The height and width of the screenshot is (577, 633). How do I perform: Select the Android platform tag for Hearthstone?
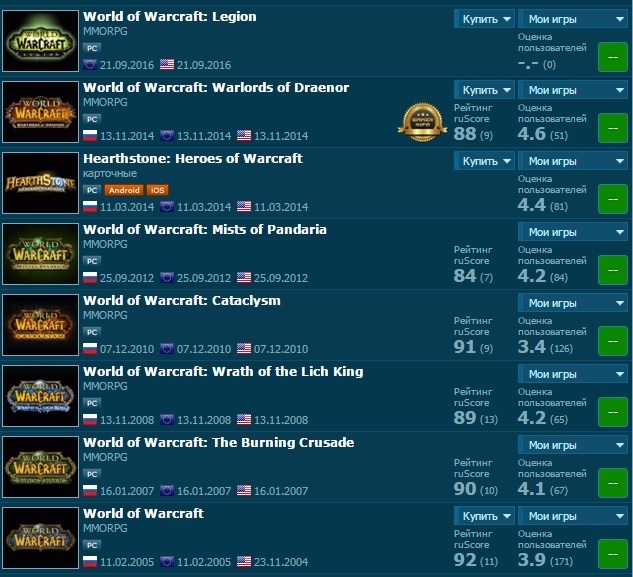124,190
